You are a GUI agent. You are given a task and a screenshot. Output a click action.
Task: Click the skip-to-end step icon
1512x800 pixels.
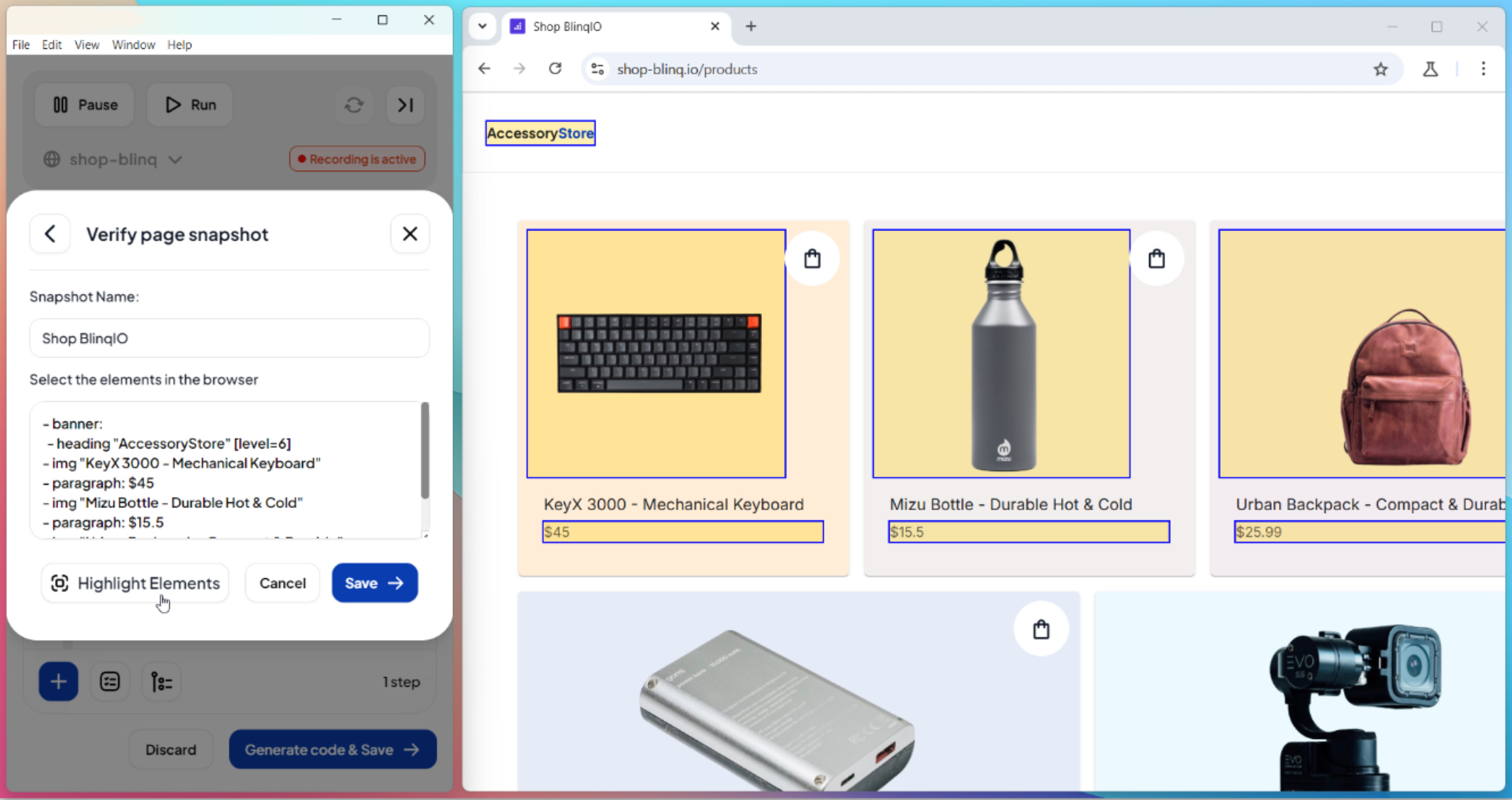405,105
